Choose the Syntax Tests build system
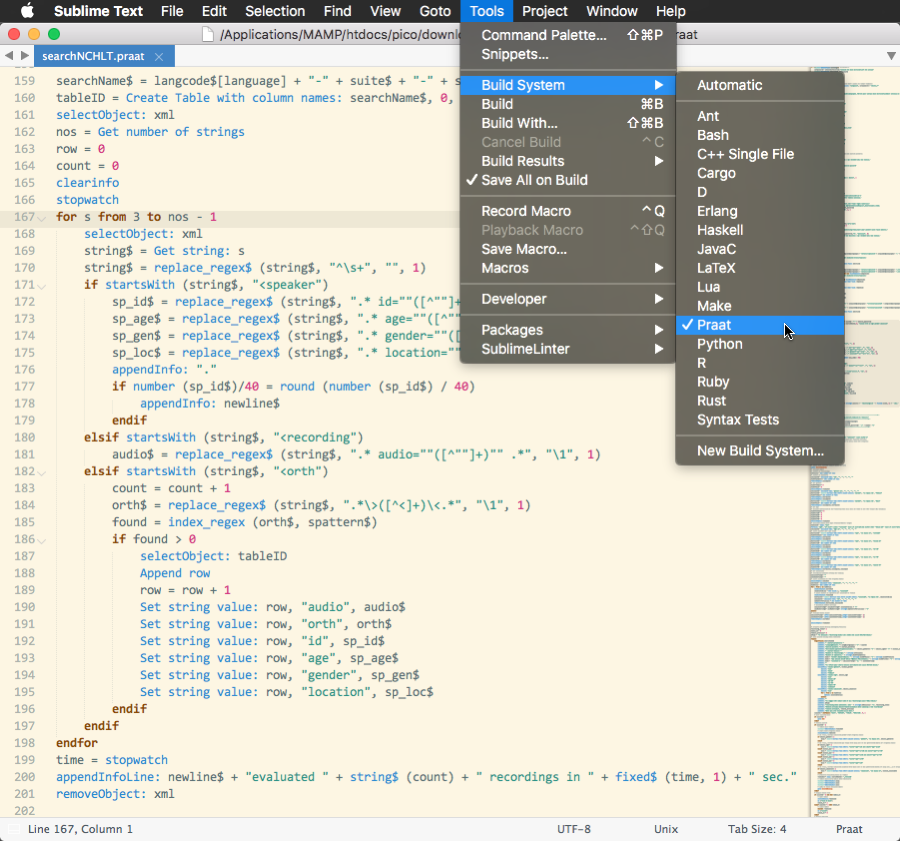The width and height of the screenshot is (900, 841). [x=760, y=420]
